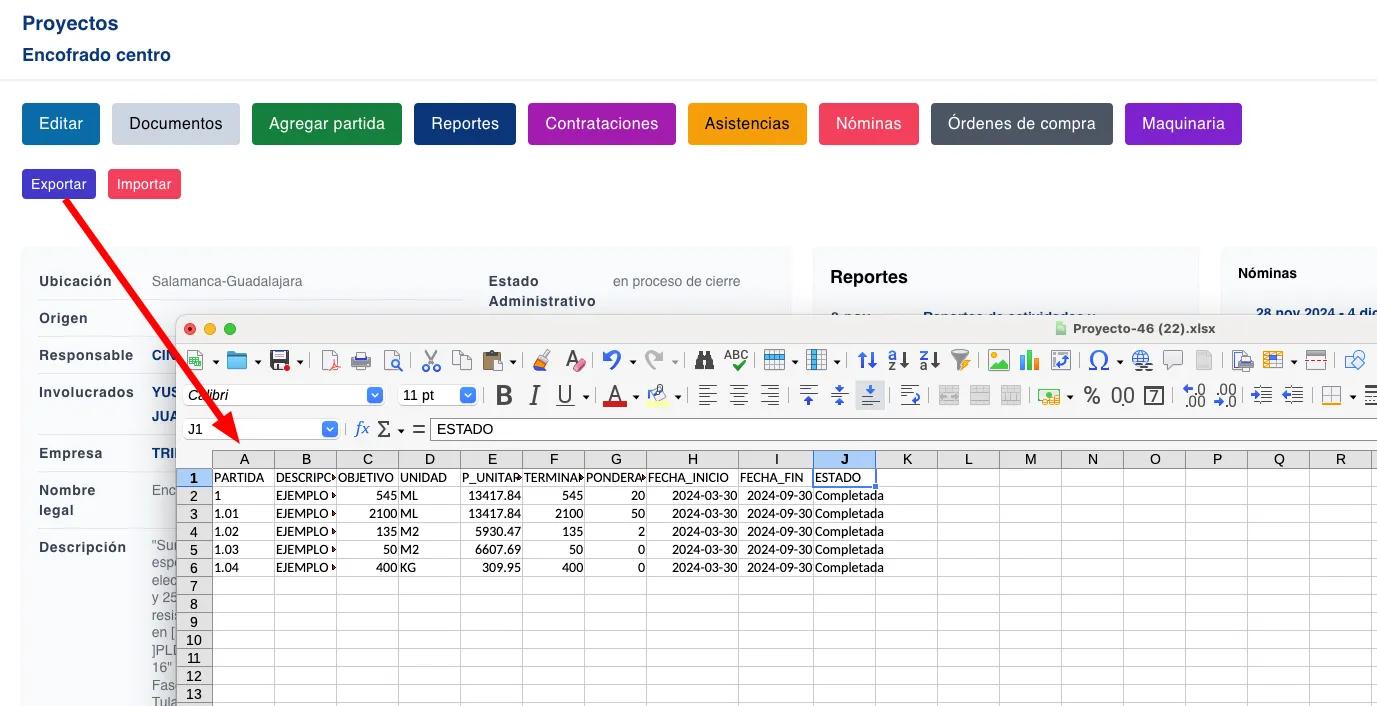Open the Function Wizard fx icon

pyautogui.click(x=362, y=429)
